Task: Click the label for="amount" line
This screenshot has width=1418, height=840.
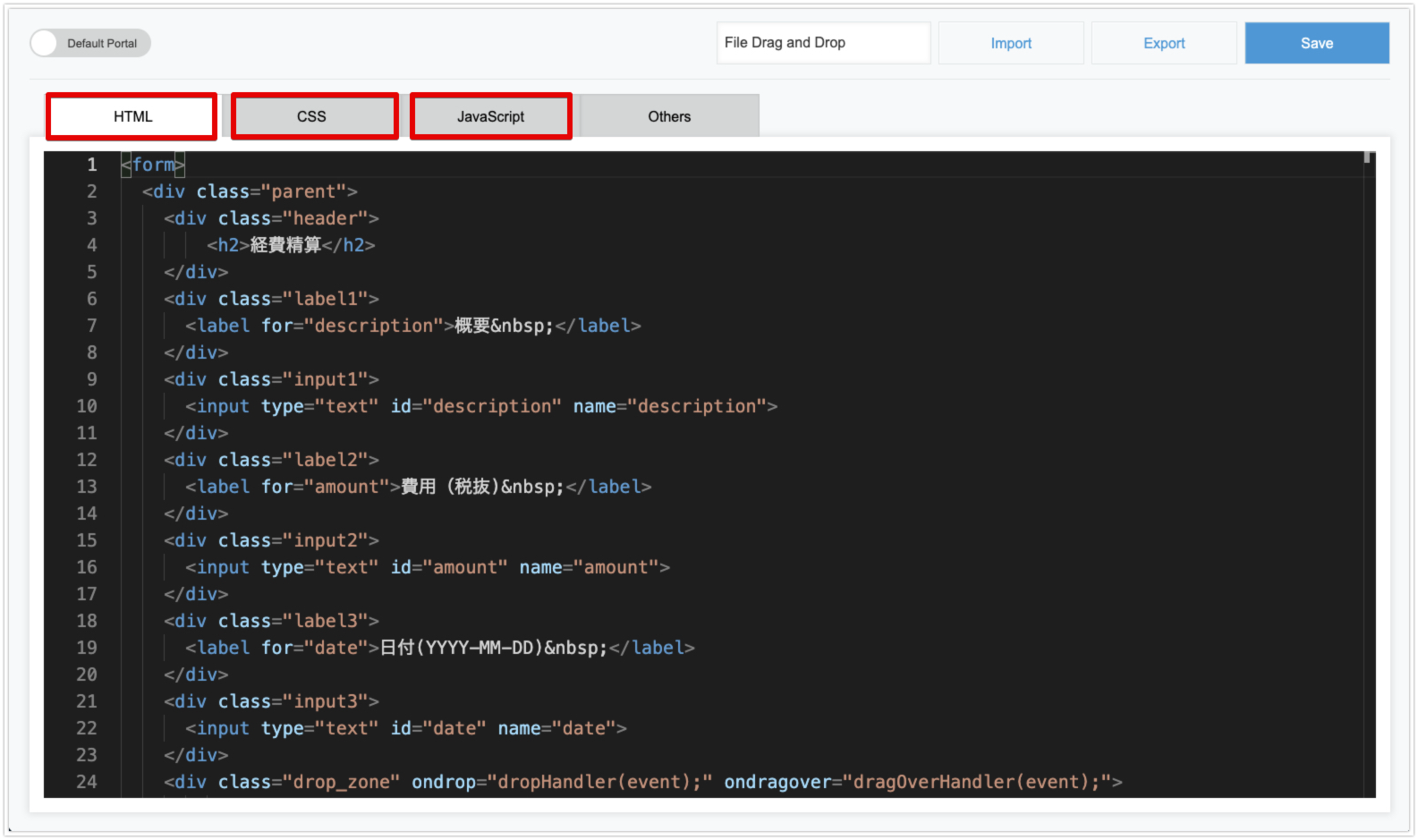Action: pyautogui.click(x=419, y=487)
